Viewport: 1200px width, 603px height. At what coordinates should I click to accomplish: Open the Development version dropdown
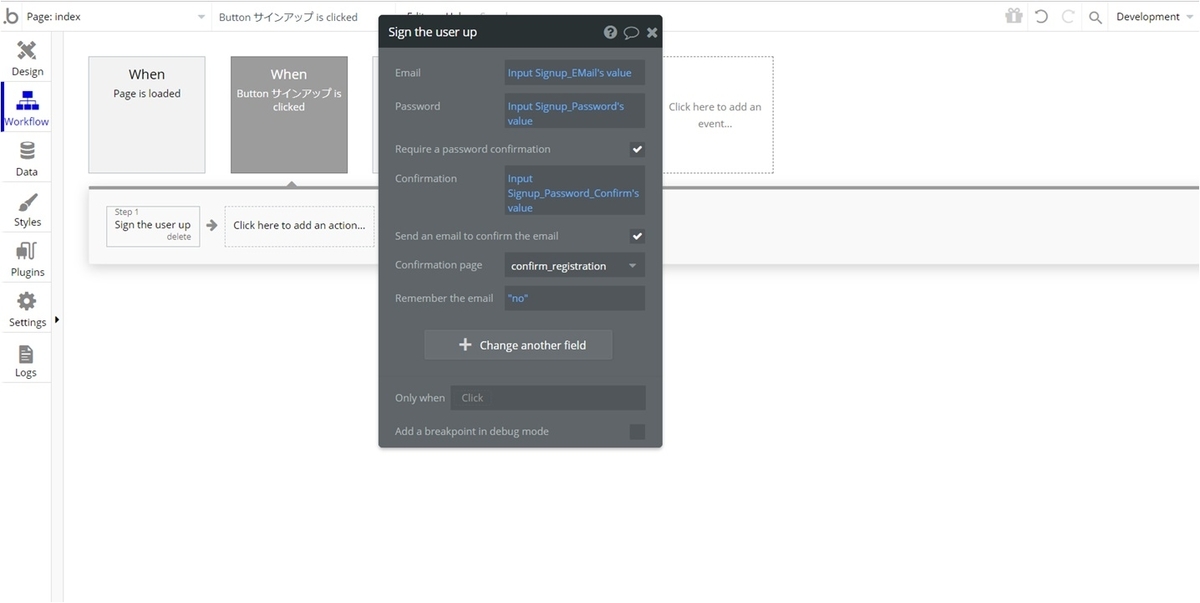[x=1155, y=17]
